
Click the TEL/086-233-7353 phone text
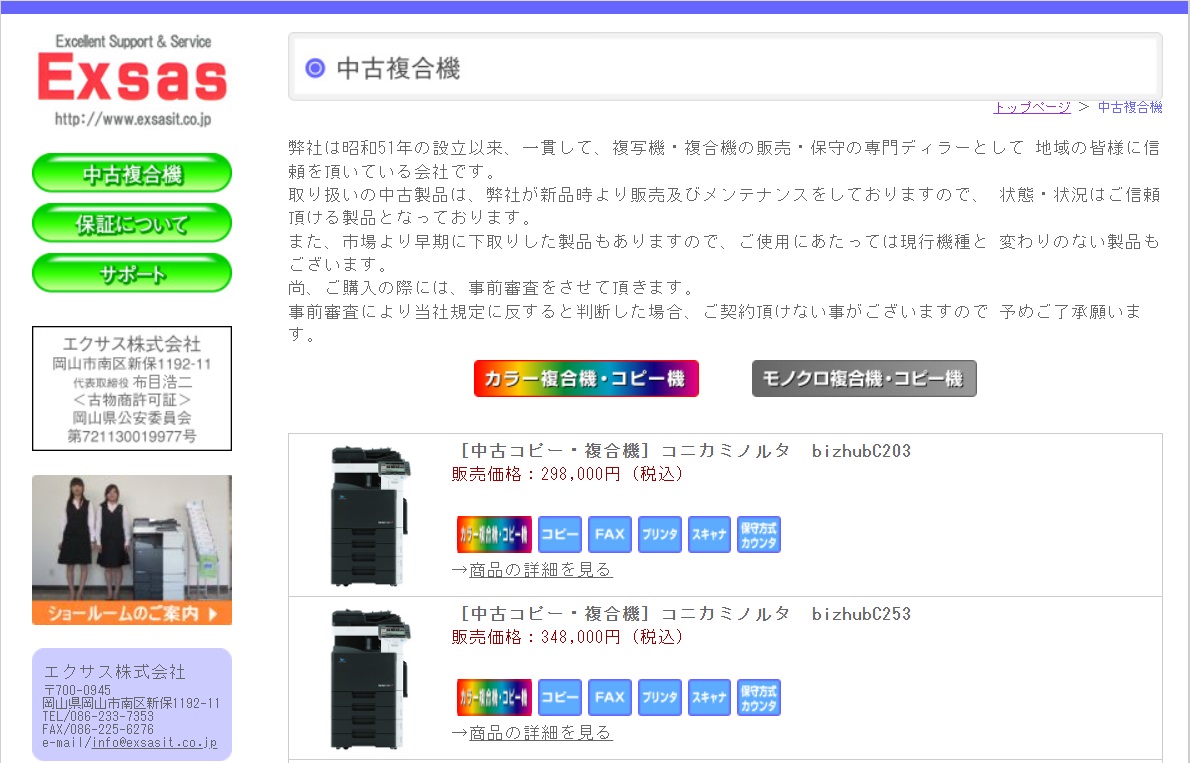click(x=98, y=716)
